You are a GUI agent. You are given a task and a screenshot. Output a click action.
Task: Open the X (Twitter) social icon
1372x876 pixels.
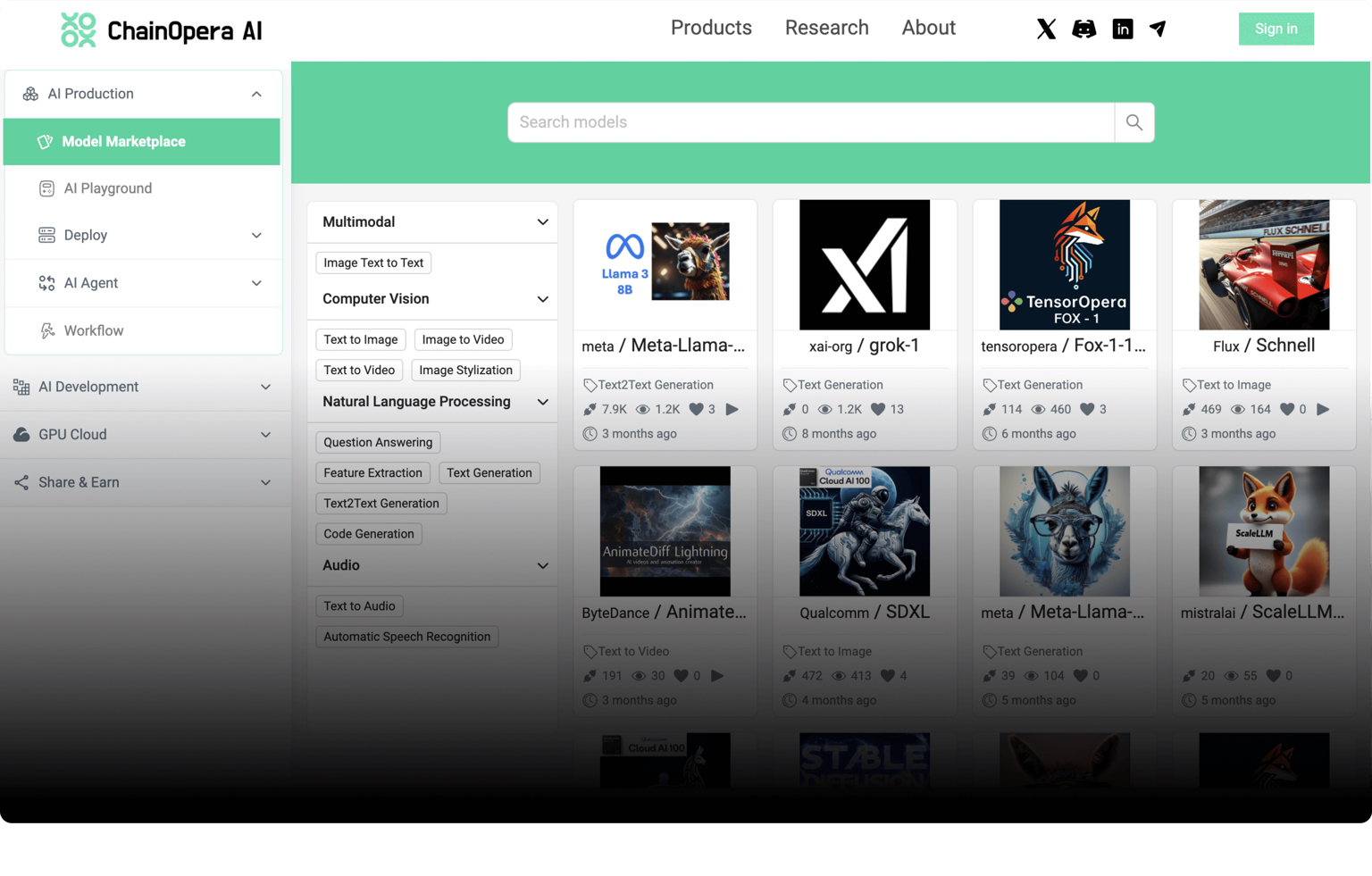pyautogui.click(x=1046, y=29)
